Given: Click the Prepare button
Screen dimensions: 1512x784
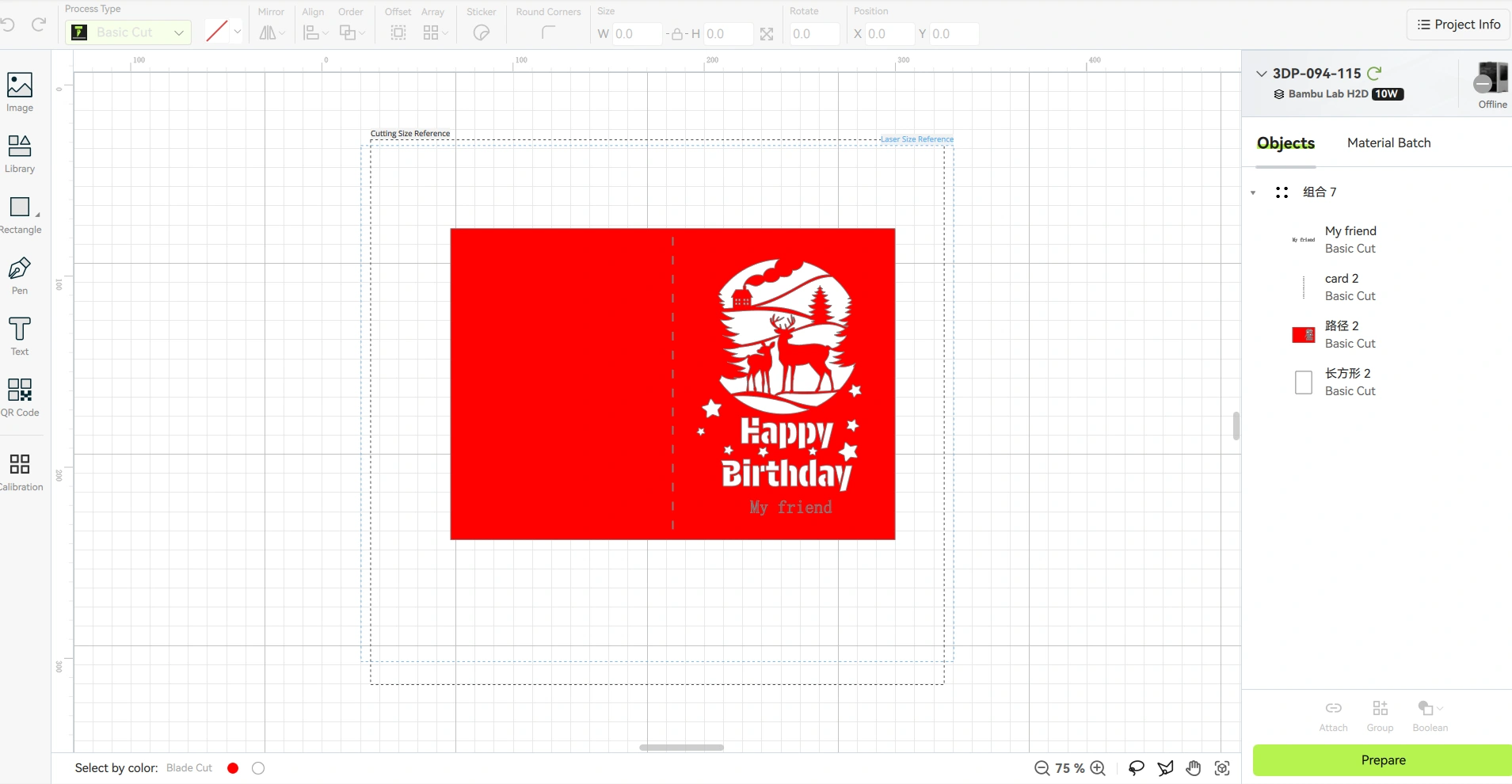Looking at the screenshot, I should click(1383, 760).
